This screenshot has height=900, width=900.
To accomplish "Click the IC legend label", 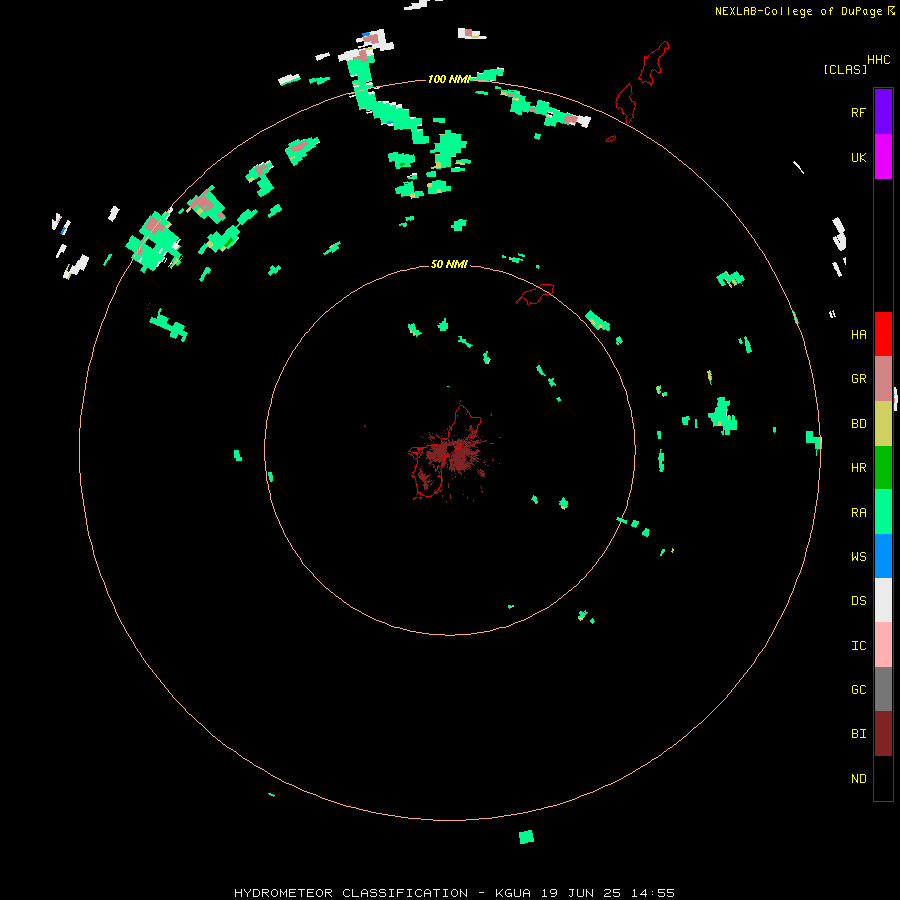I will [x=858, y=645].
